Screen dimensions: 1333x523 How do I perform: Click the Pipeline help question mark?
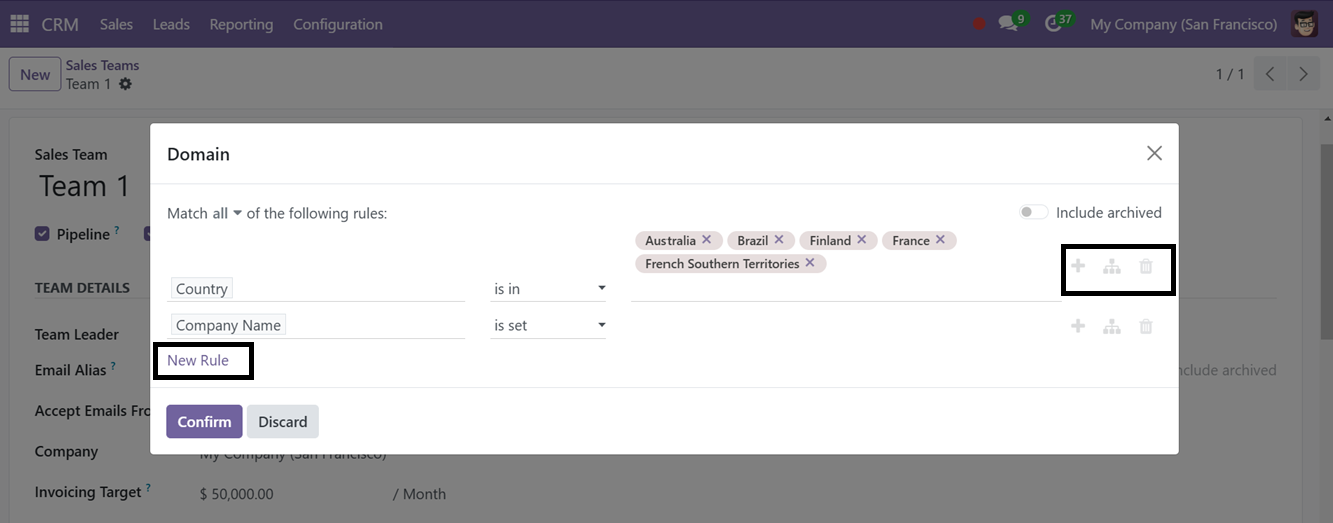click(117, 230)
